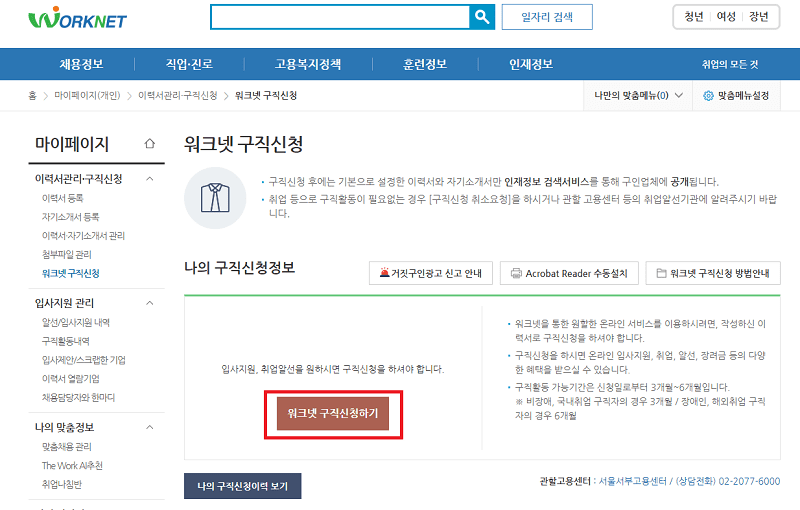Click the printer icon in Acrobat Reader button
This screenshot has width=800, height=510.
click(x=516, y=273)
